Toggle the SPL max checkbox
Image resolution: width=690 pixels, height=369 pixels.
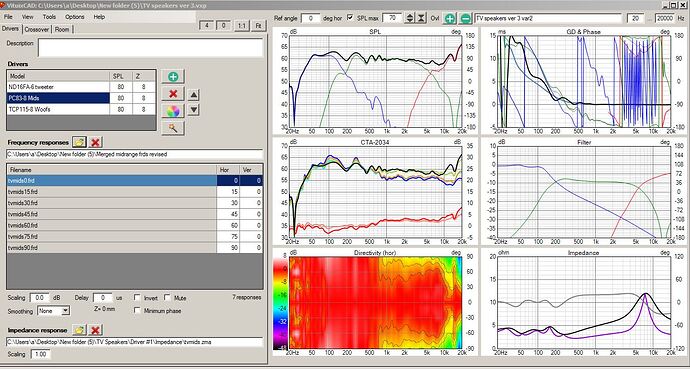coord(350,18)
